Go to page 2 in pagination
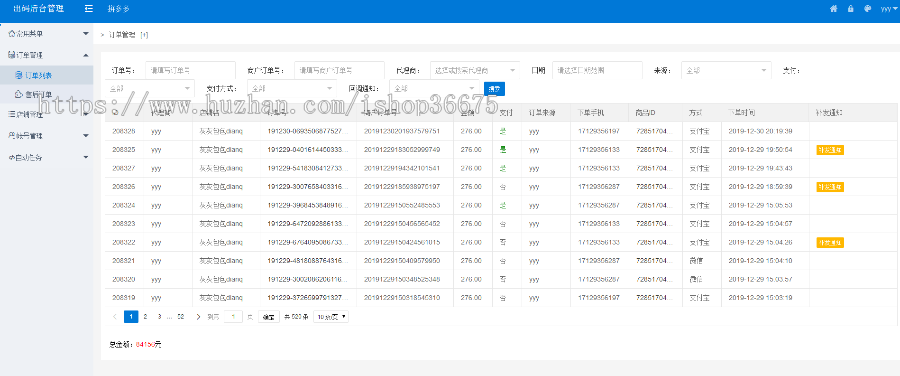The image size is (900, 376). pos(145,316)
